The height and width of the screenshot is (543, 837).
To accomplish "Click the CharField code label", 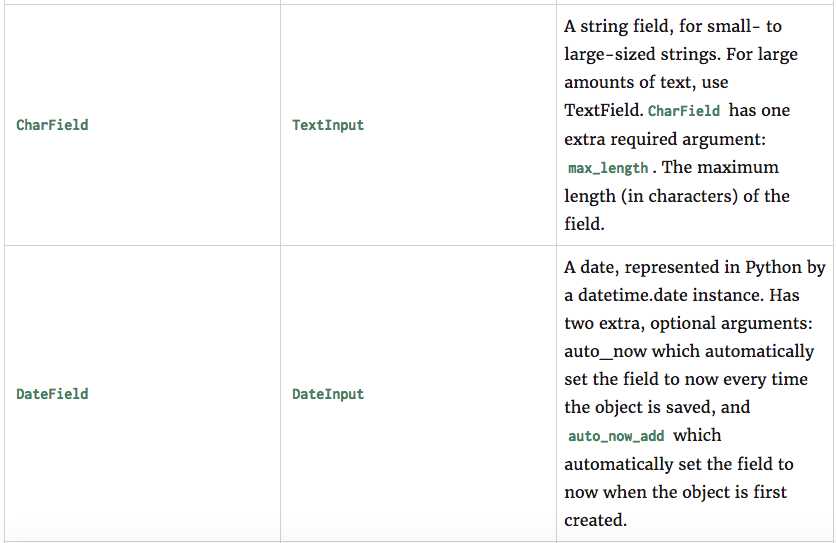I will pos(52,125).
